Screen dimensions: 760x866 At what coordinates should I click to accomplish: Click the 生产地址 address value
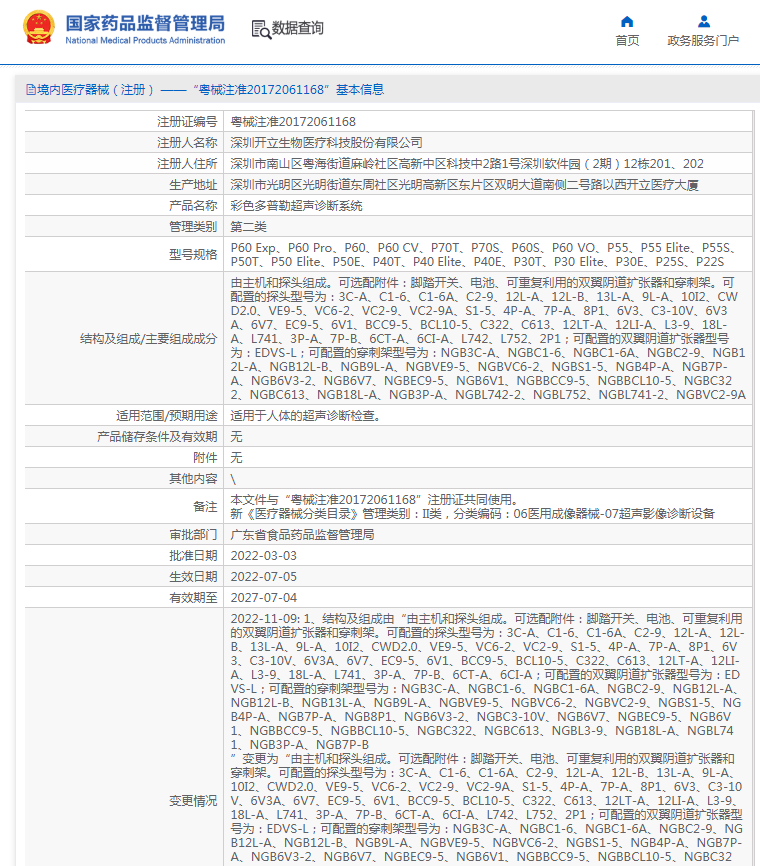pyautogui.click(x=465, y=184)
